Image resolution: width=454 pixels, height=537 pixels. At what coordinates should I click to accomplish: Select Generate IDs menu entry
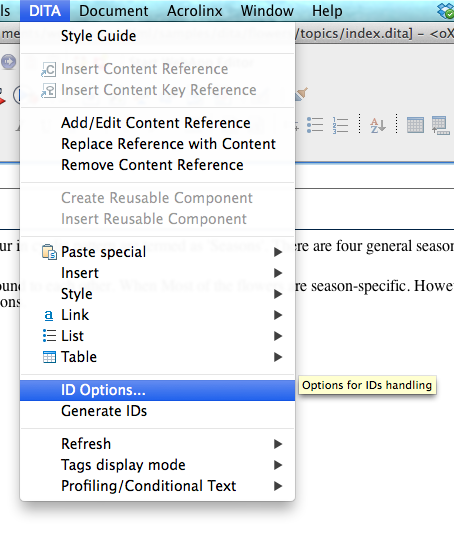click(157, 411)
